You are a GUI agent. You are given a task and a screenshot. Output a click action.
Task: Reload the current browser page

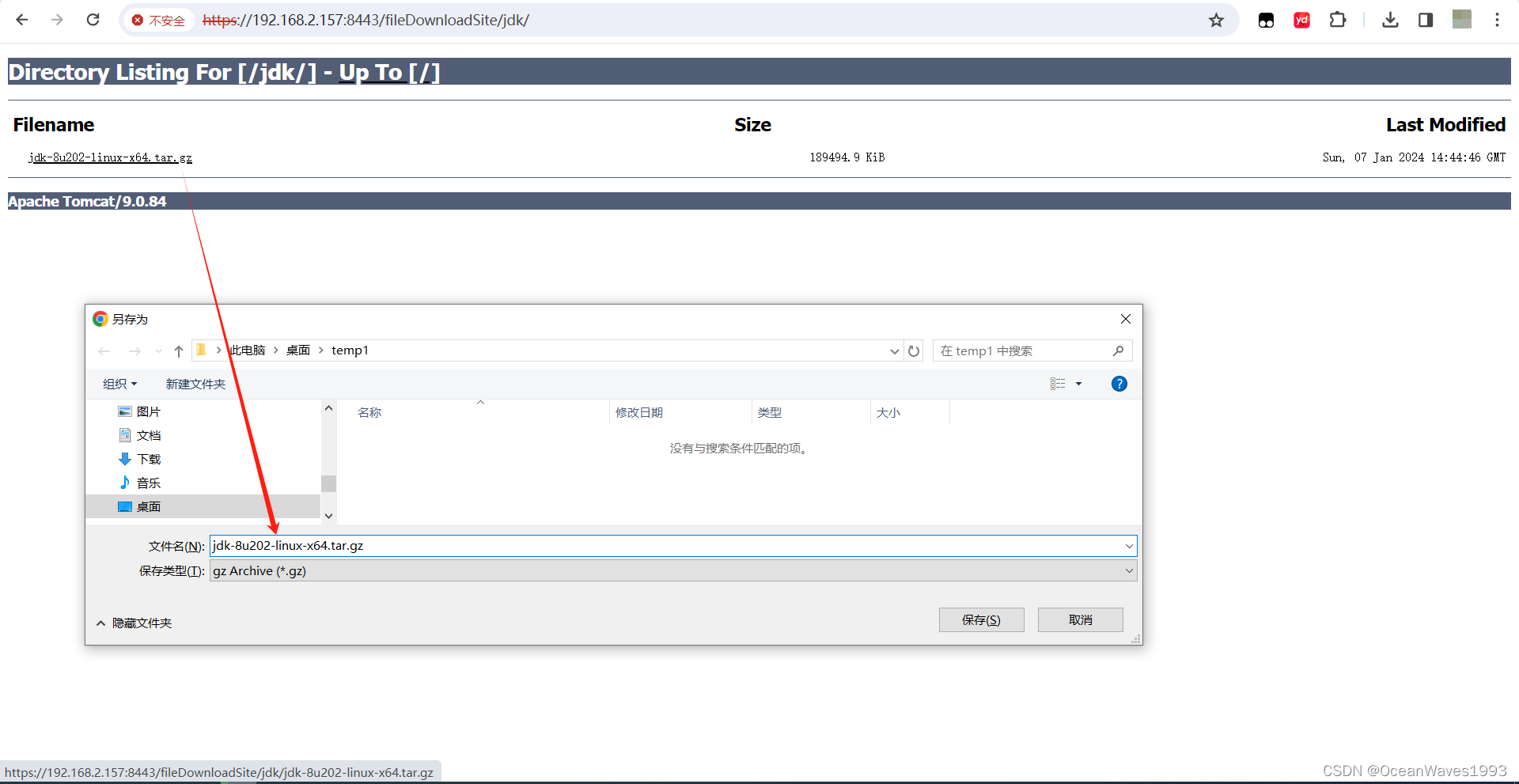pyautogui.click(x=93, y=20)
